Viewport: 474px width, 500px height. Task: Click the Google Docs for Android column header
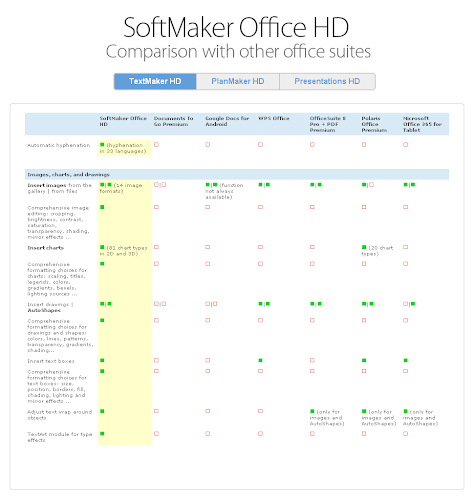tap(227, 121)
